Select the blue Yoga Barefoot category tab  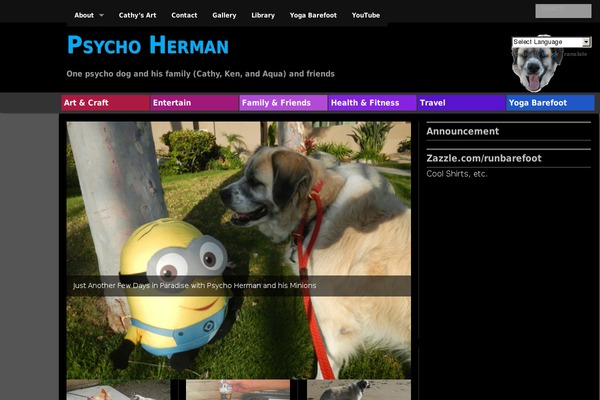coord(550,103)
